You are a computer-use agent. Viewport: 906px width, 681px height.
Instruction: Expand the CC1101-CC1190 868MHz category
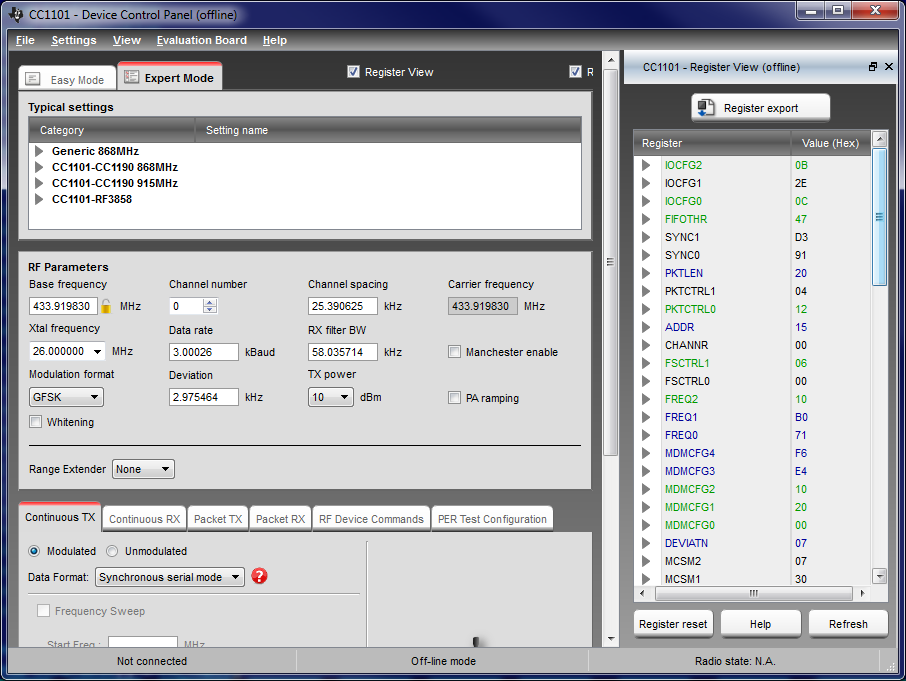pos(39,168)
